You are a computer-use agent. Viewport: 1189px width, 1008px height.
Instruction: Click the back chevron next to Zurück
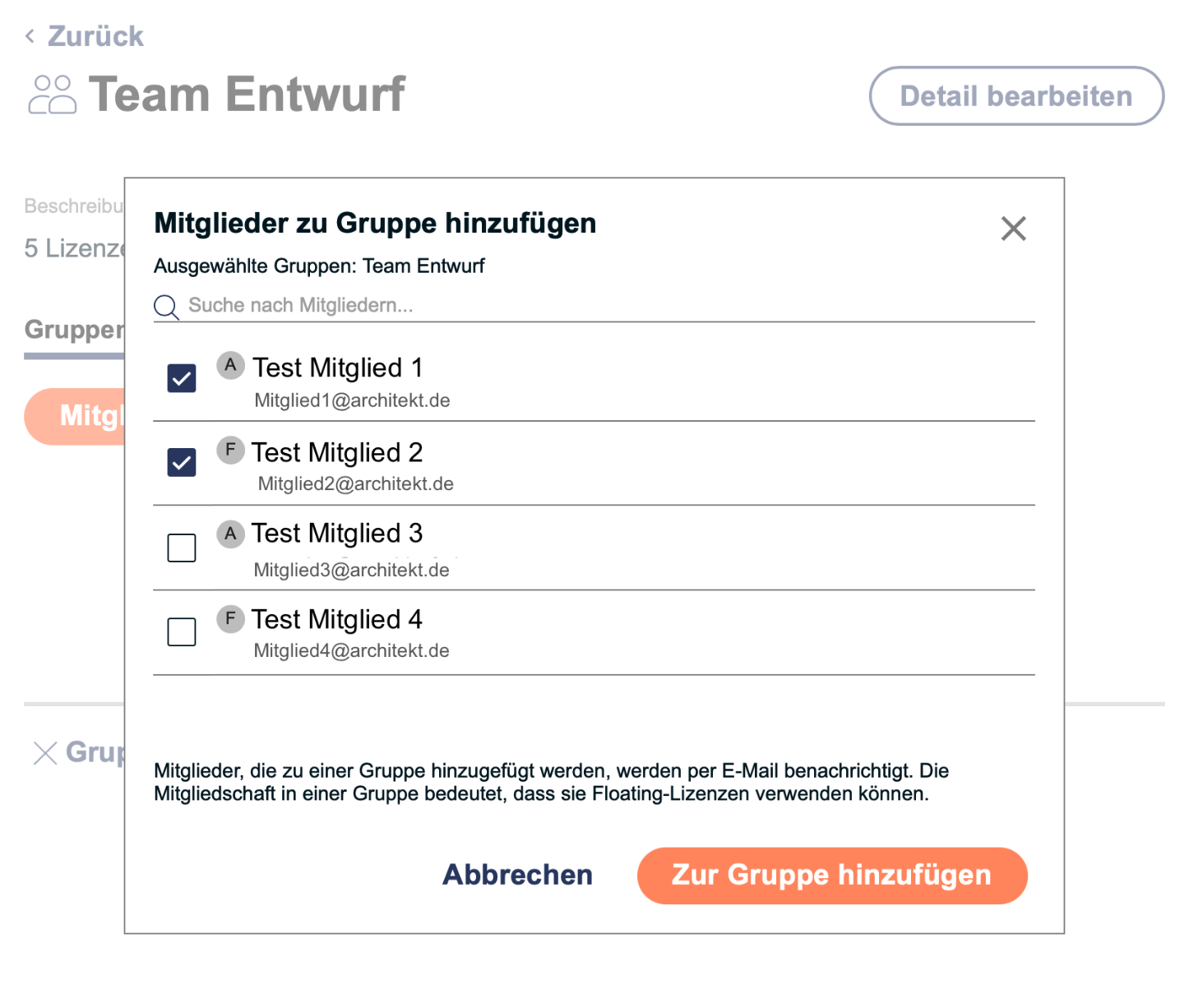click(x=30, y=36)
